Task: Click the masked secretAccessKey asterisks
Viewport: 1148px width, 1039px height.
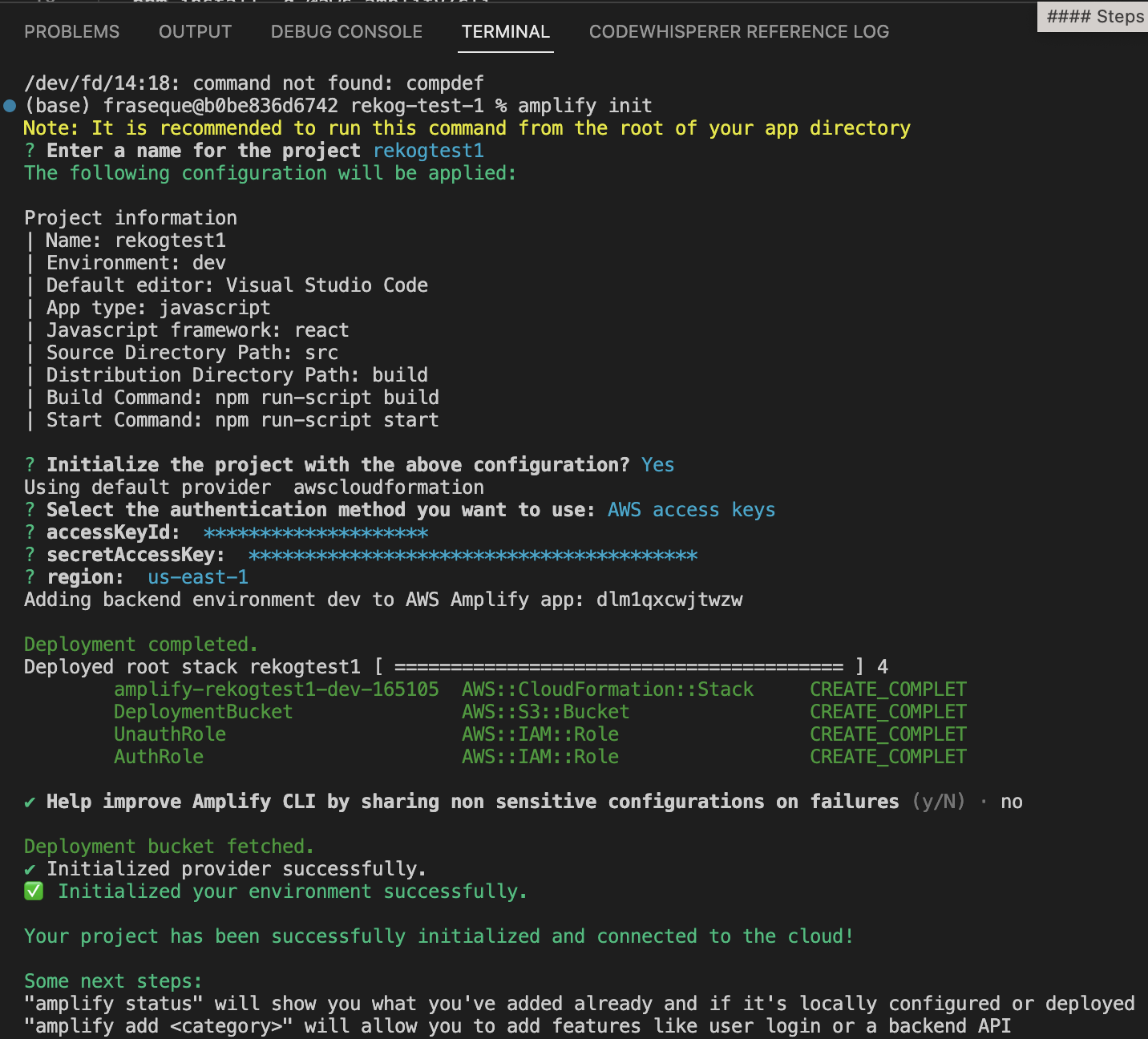Action: pyautogui.click(x=473, y=555)
